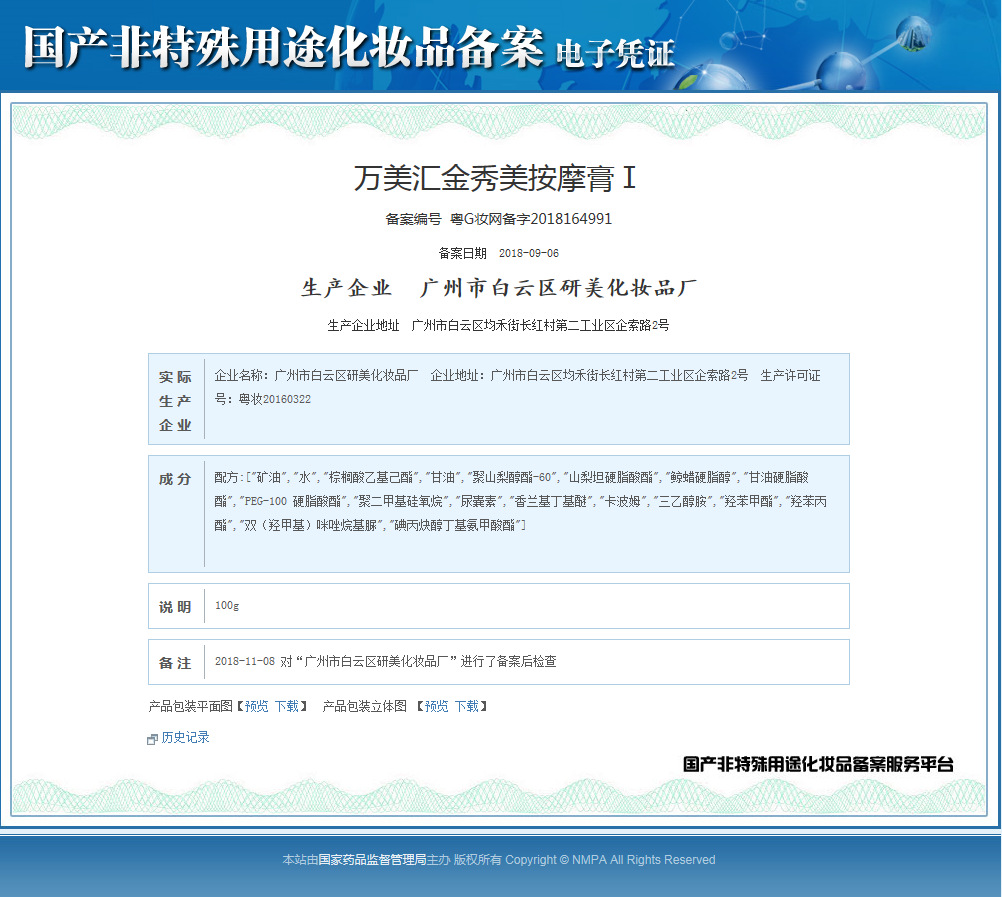Image resolution: width=1002 pixels, height=897 pixels.
Task: Click the 成分 section label
Action: point(175,479)
